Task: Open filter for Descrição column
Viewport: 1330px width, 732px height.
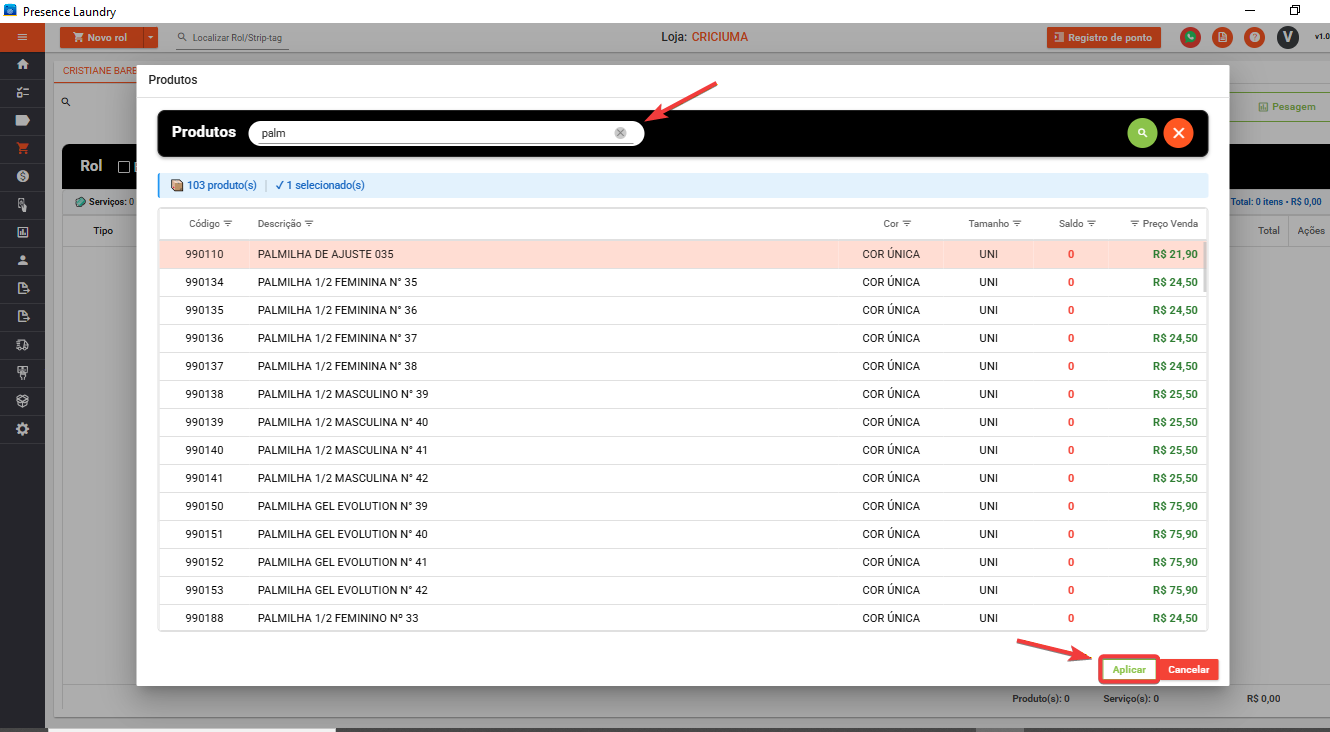Action: (309, 223)
